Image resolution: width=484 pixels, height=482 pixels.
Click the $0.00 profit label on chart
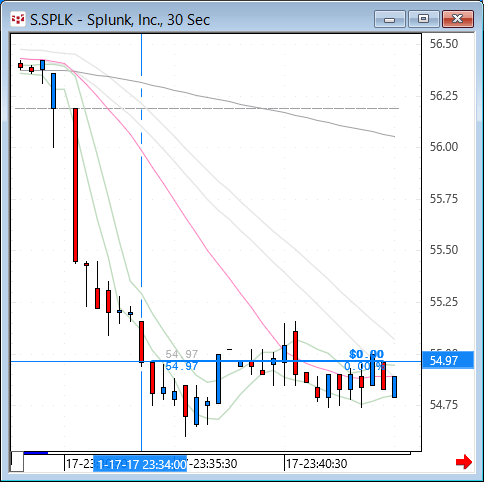(x=366, y=354)
